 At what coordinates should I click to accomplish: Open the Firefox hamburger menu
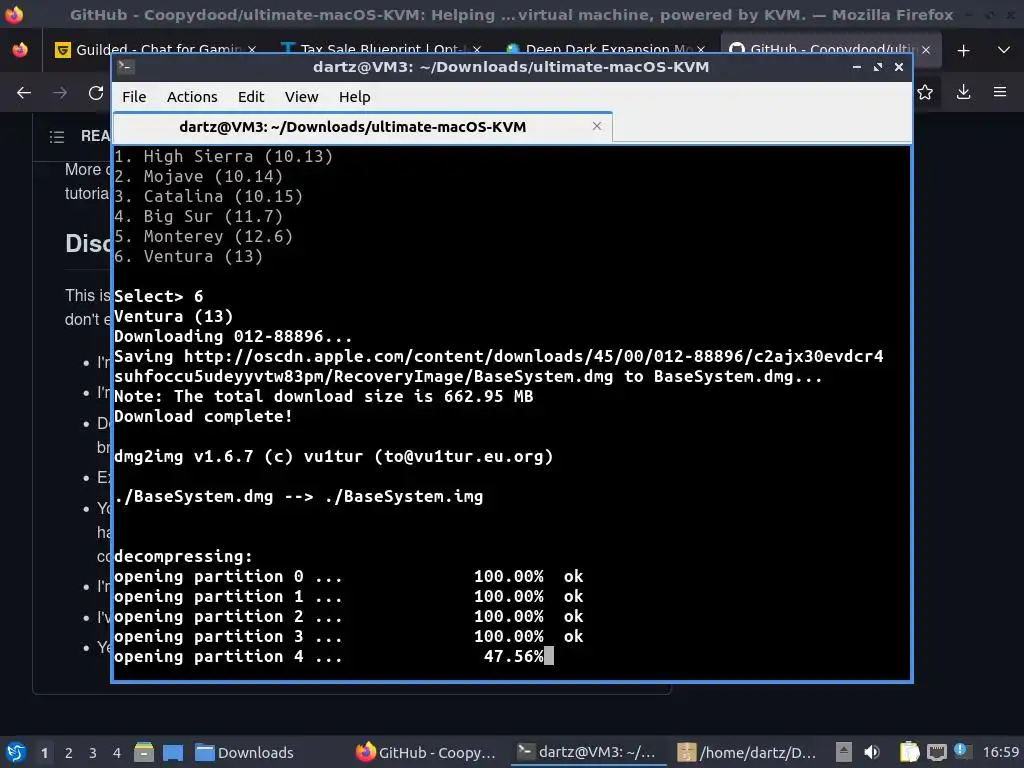tap(1000, 93)
